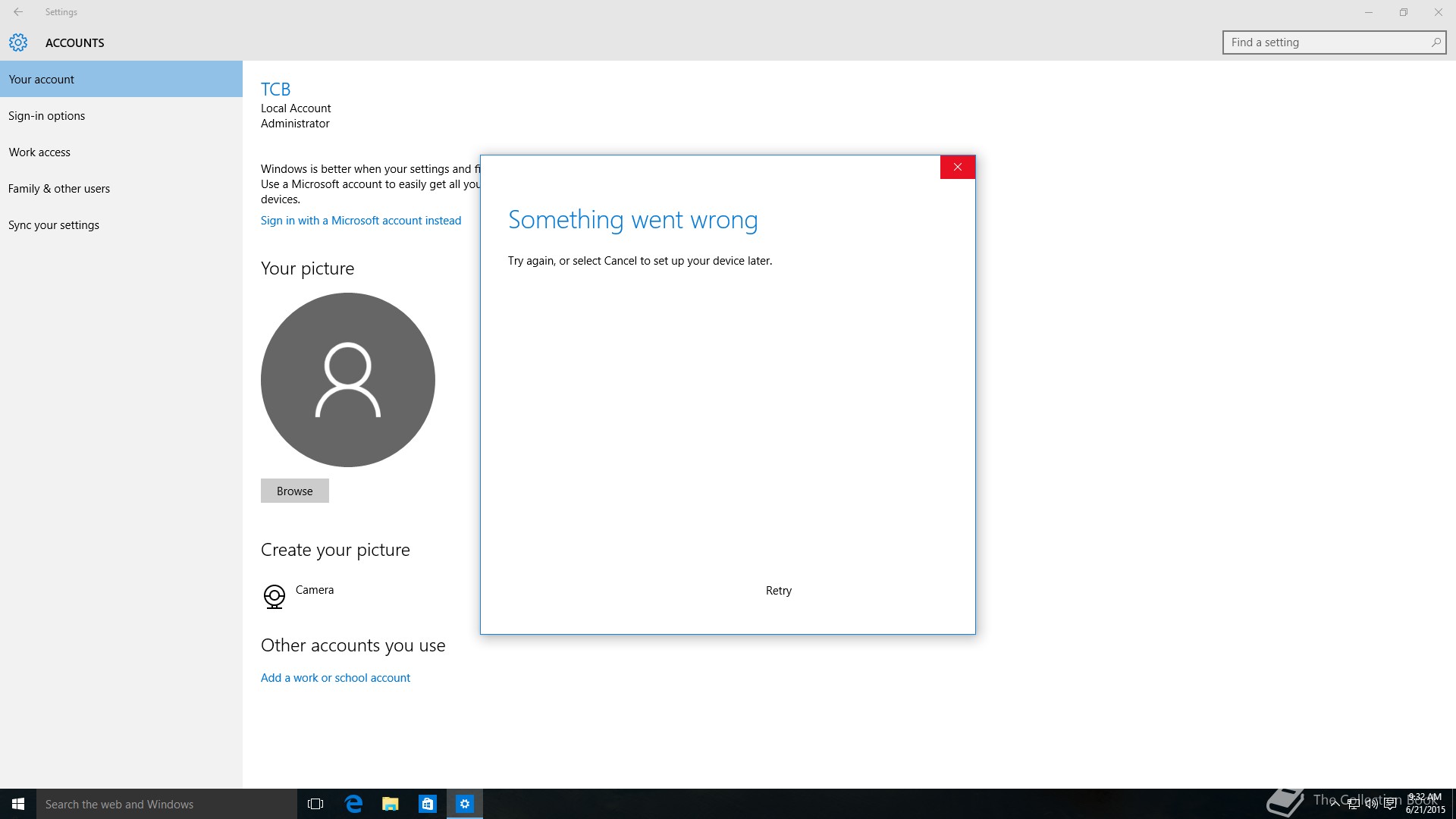Viewport: 1456px width, 819px height.
Task: Open the Windows Start menu
Action: click(18, 804)
